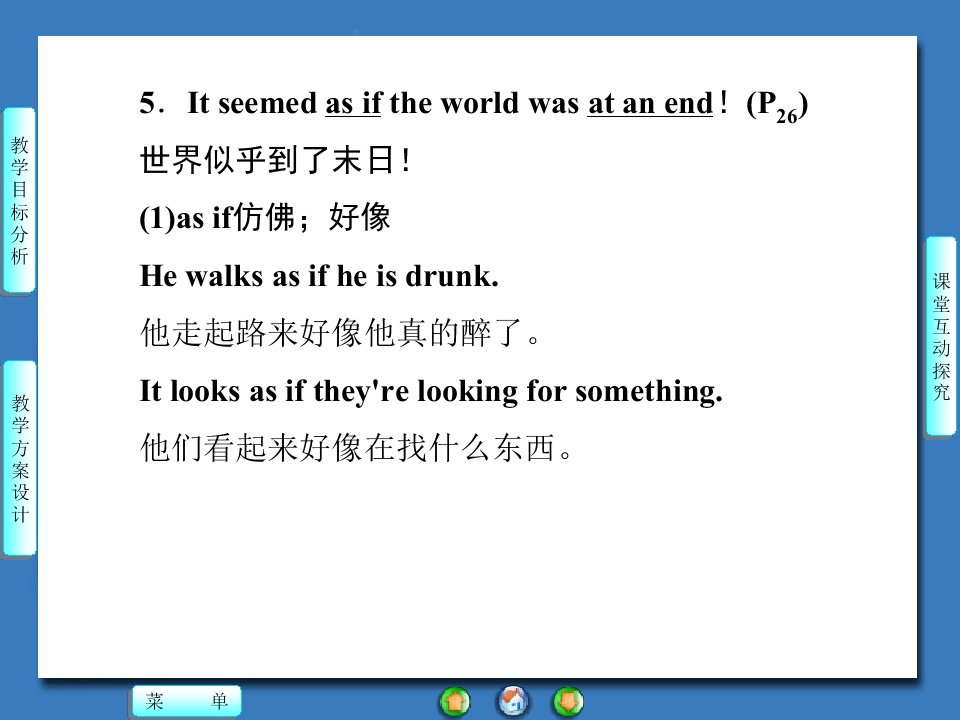Click the translation 世界似乎到了末日

275,160
